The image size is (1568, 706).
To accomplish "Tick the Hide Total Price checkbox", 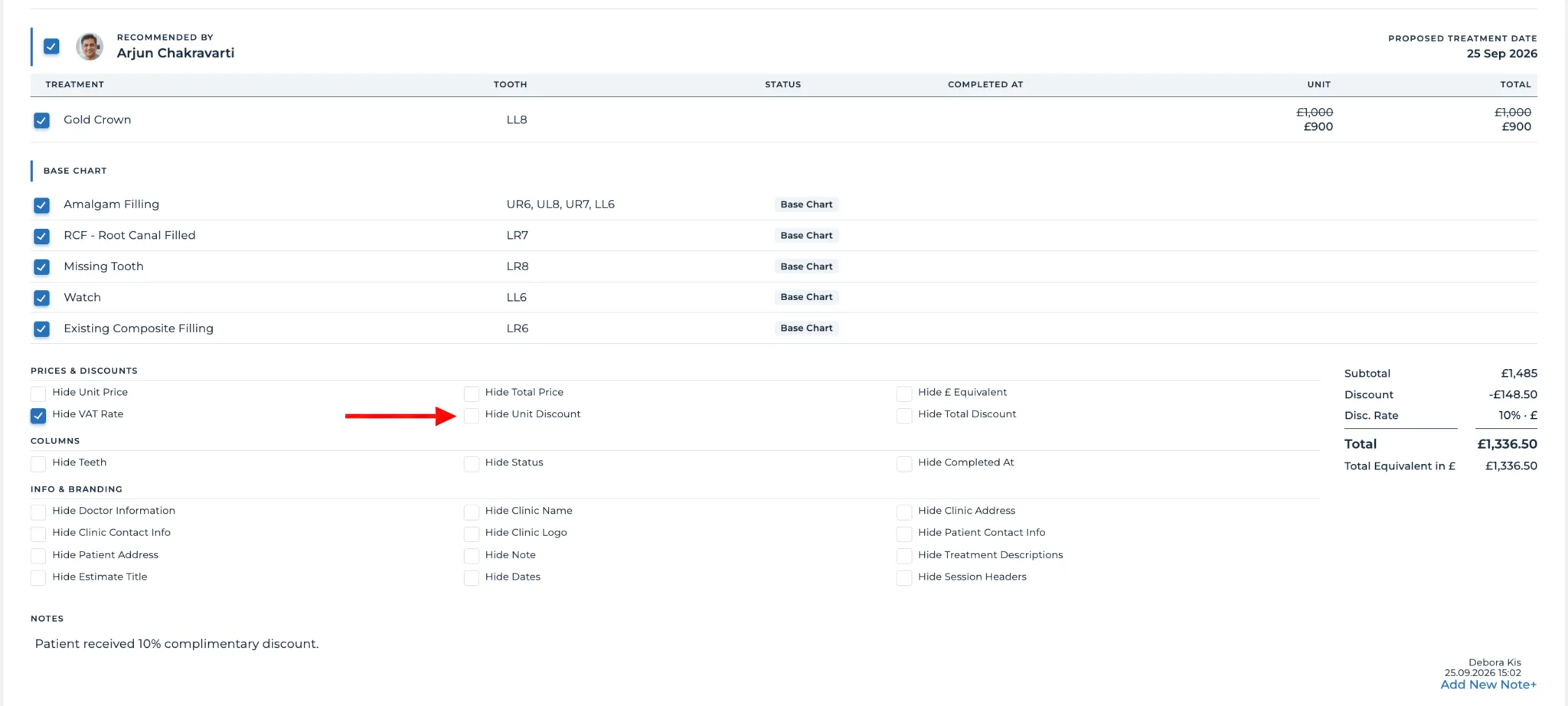I will [472, 394].
